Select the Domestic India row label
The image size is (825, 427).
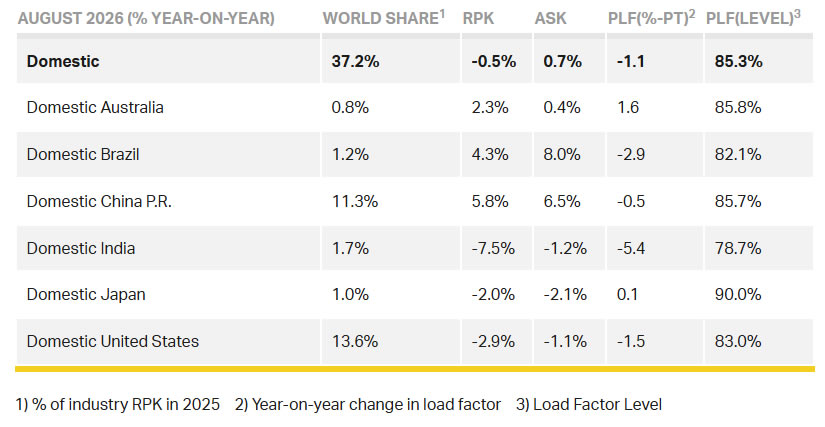[x=81, y=248]
